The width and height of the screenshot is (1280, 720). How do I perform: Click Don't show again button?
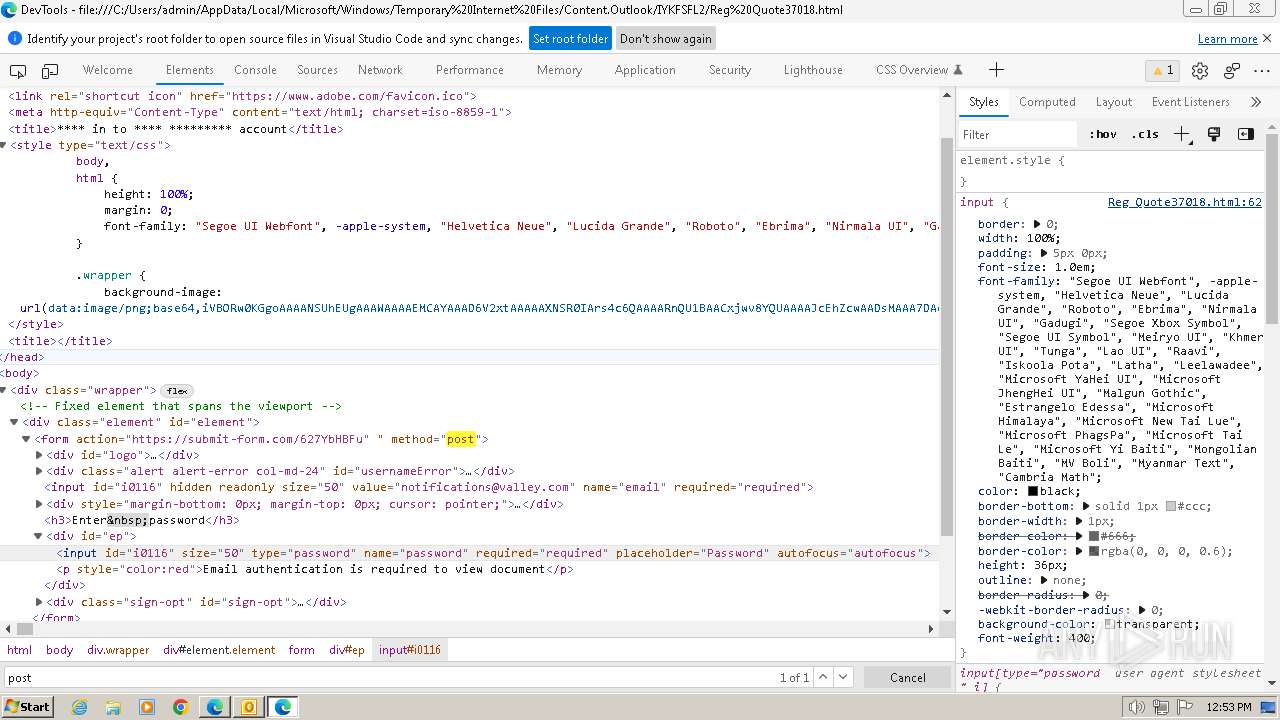(666, 39)
